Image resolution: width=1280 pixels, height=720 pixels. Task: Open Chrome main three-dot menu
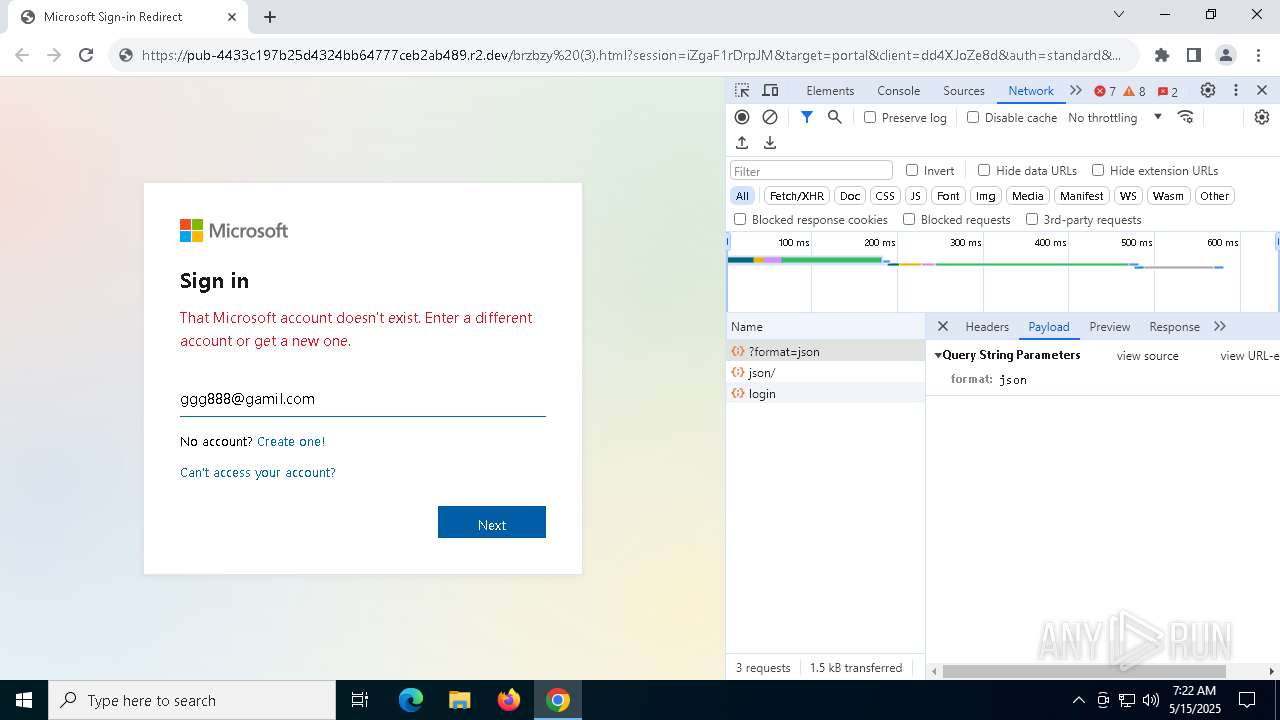1257,55
